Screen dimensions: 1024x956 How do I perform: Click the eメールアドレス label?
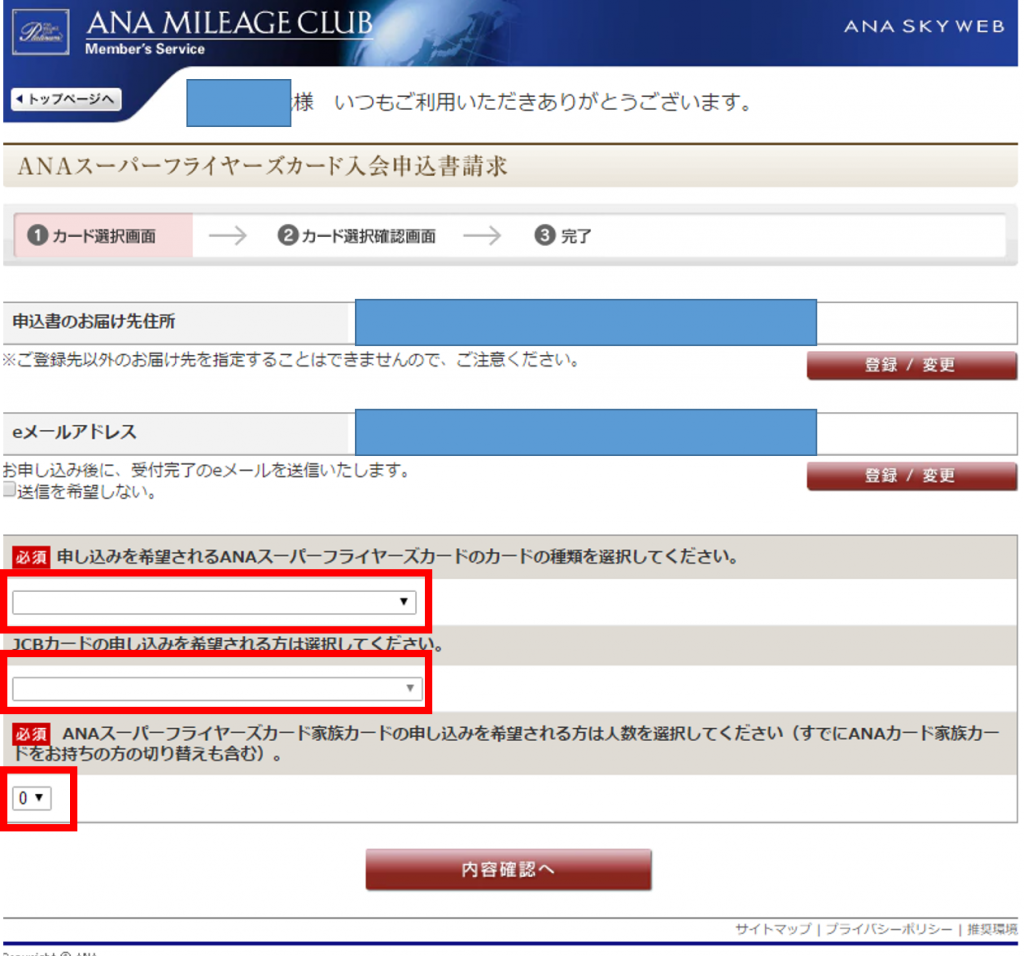tap(74, 432)
